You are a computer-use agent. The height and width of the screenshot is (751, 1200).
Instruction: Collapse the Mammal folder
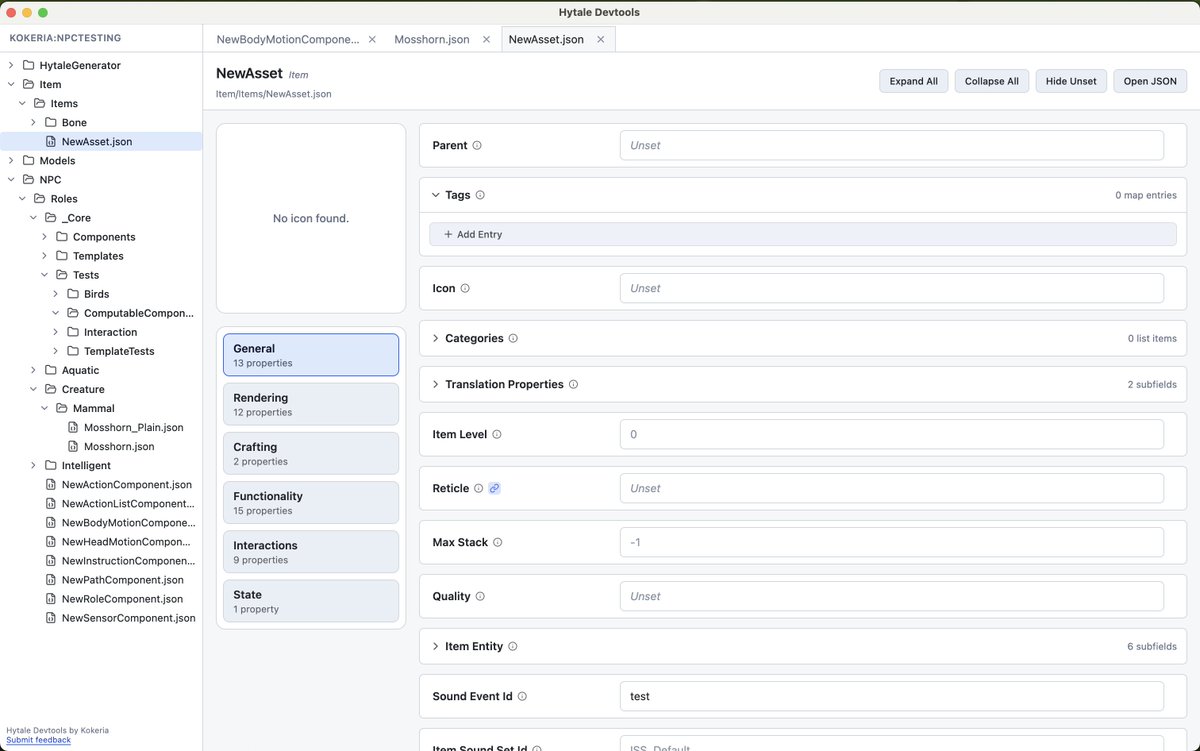click(44, 408)
